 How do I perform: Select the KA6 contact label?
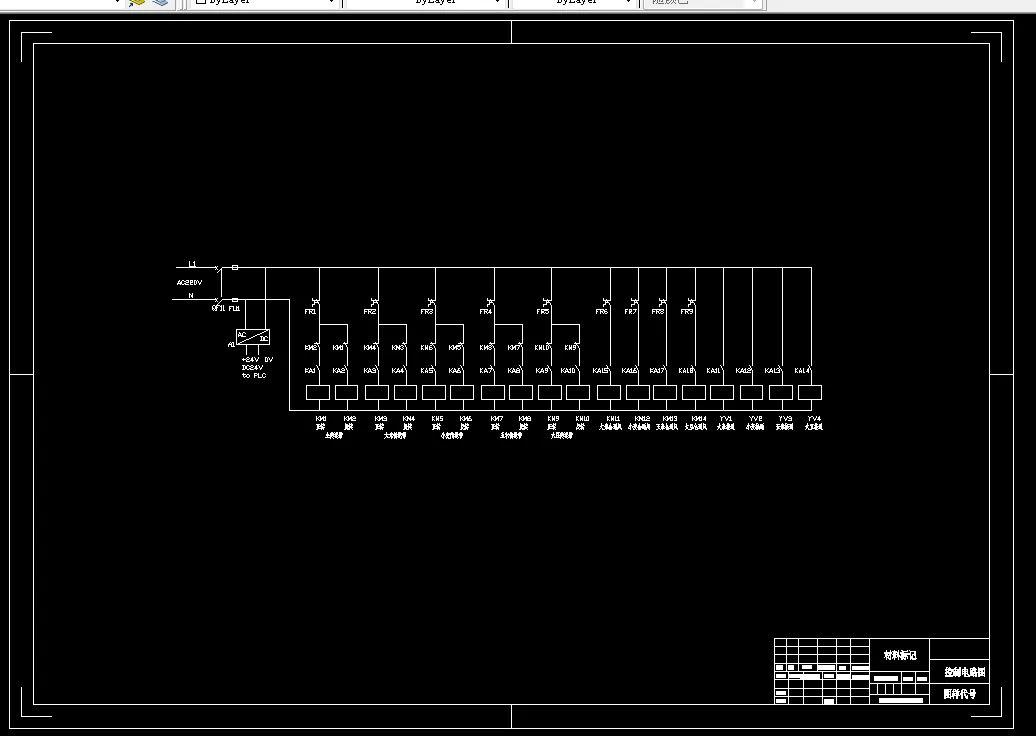click(x=455, y=371)
